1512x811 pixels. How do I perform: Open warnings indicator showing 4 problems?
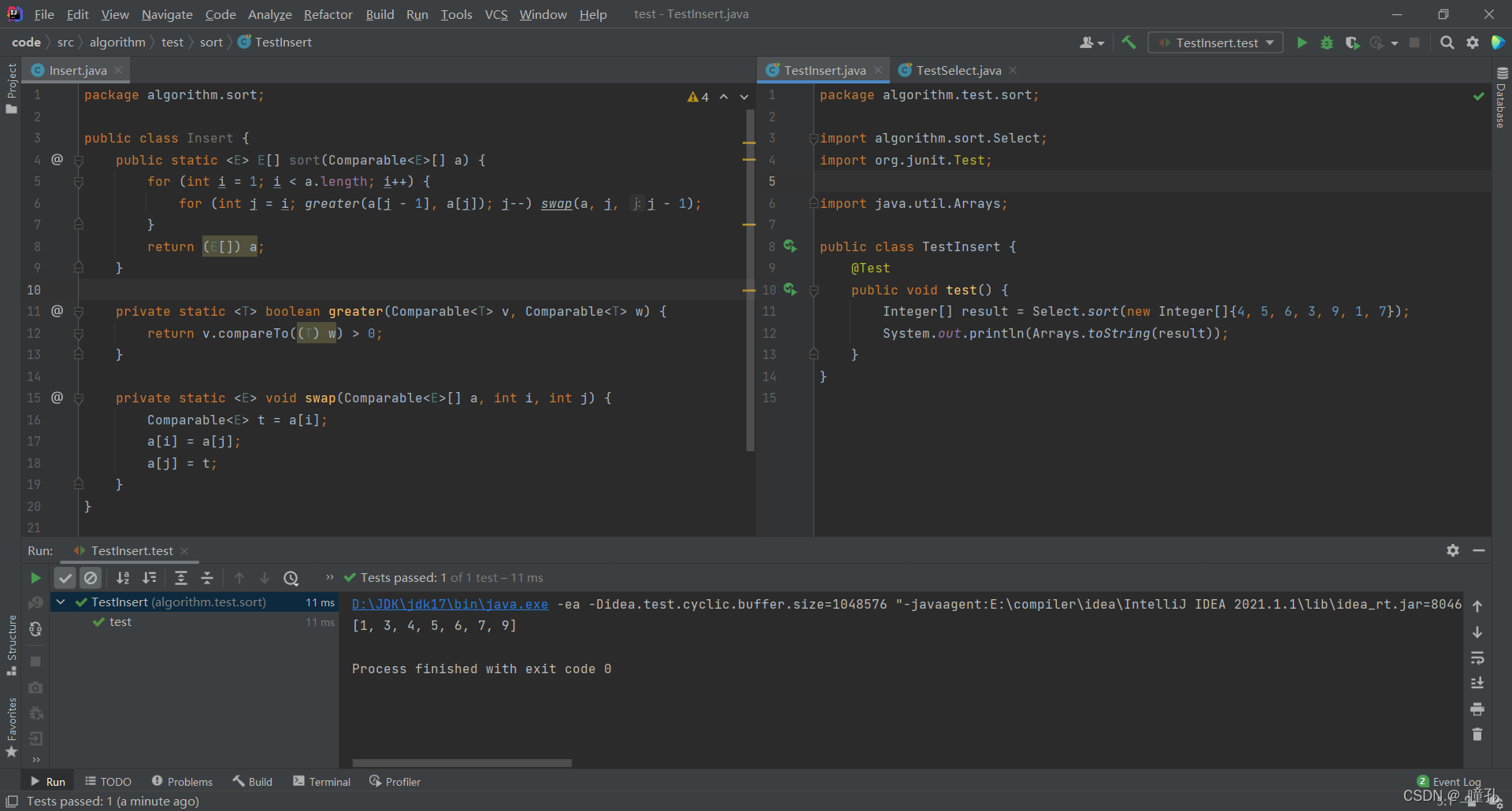tap(698, 97)
